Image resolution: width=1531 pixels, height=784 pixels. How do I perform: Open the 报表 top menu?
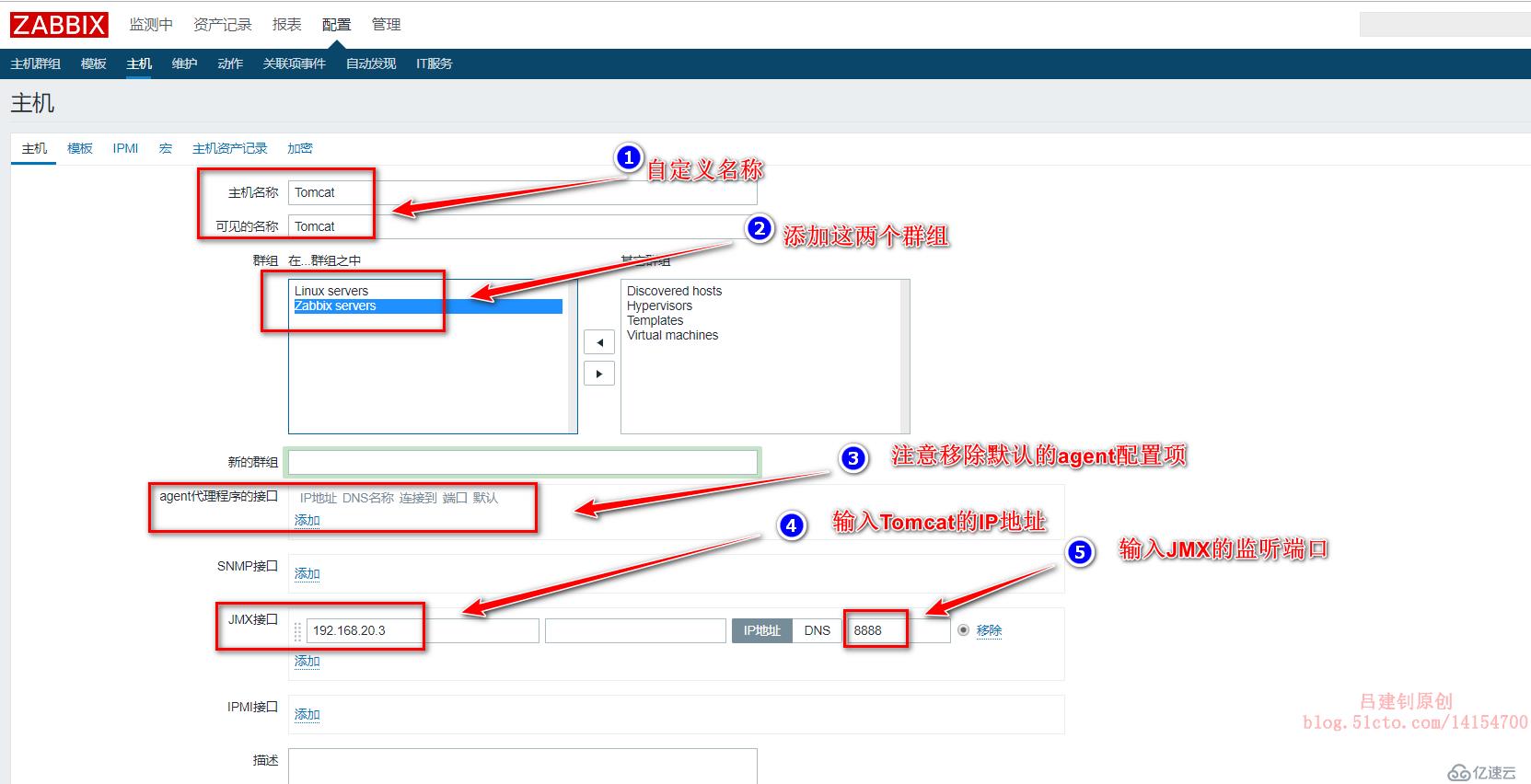287,25
